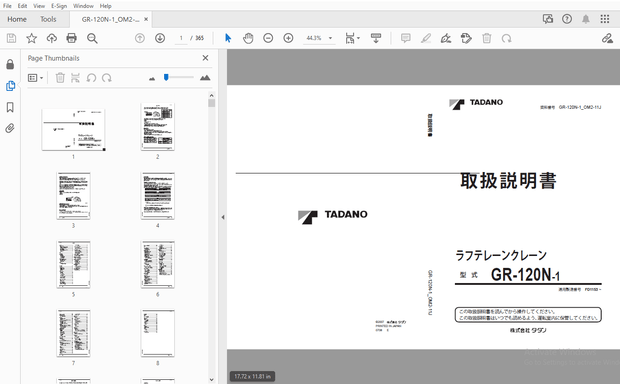
Task: Zoom in with plus button
Action: pyautogui.click(x=288, y=38)
